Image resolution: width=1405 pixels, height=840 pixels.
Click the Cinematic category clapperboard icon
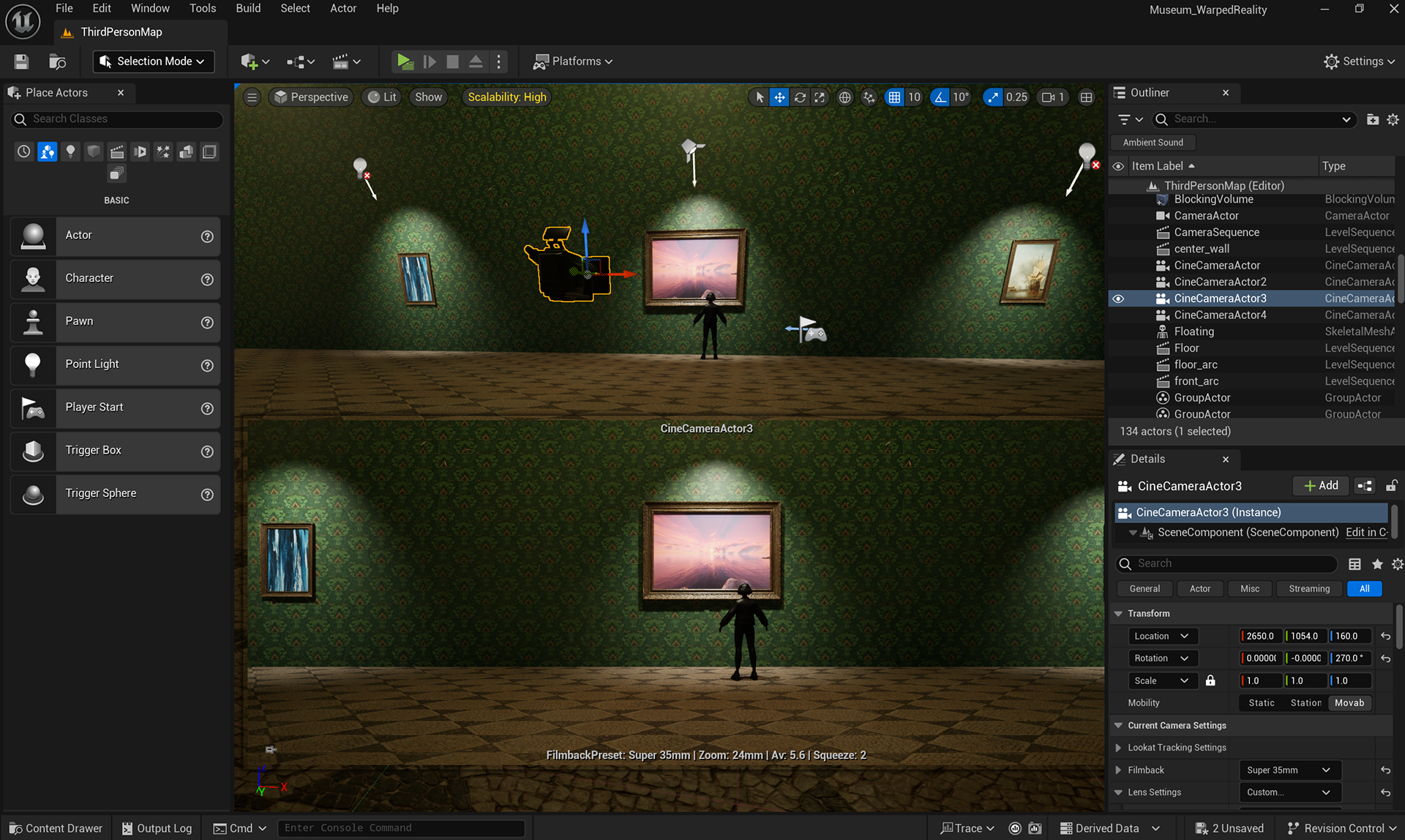(x=117, y=151)
